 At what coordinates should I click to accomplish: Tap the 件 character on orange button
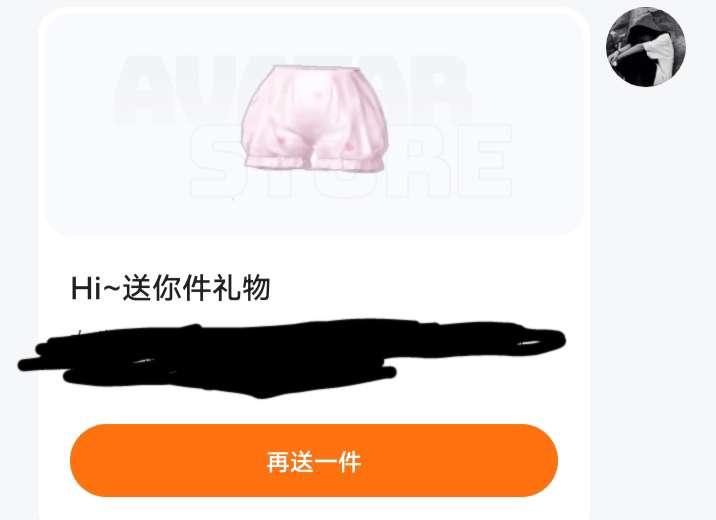point(350,462)
